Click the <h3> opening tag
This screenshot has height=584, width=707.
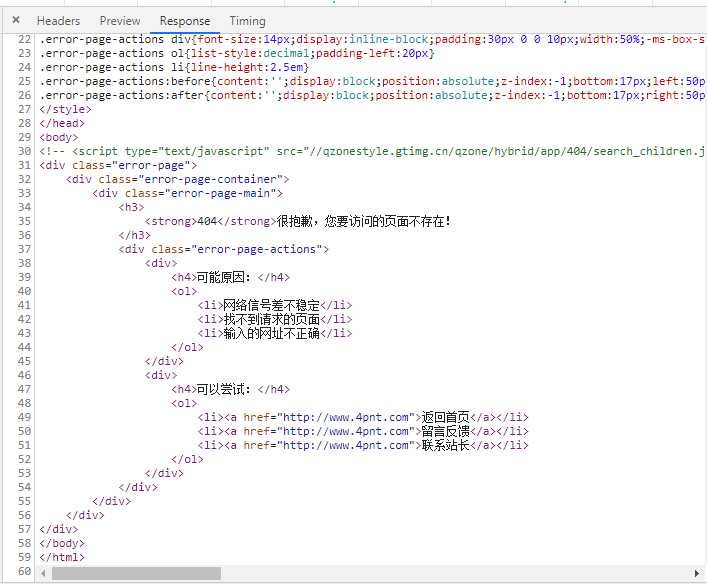[x=132, y=207]
